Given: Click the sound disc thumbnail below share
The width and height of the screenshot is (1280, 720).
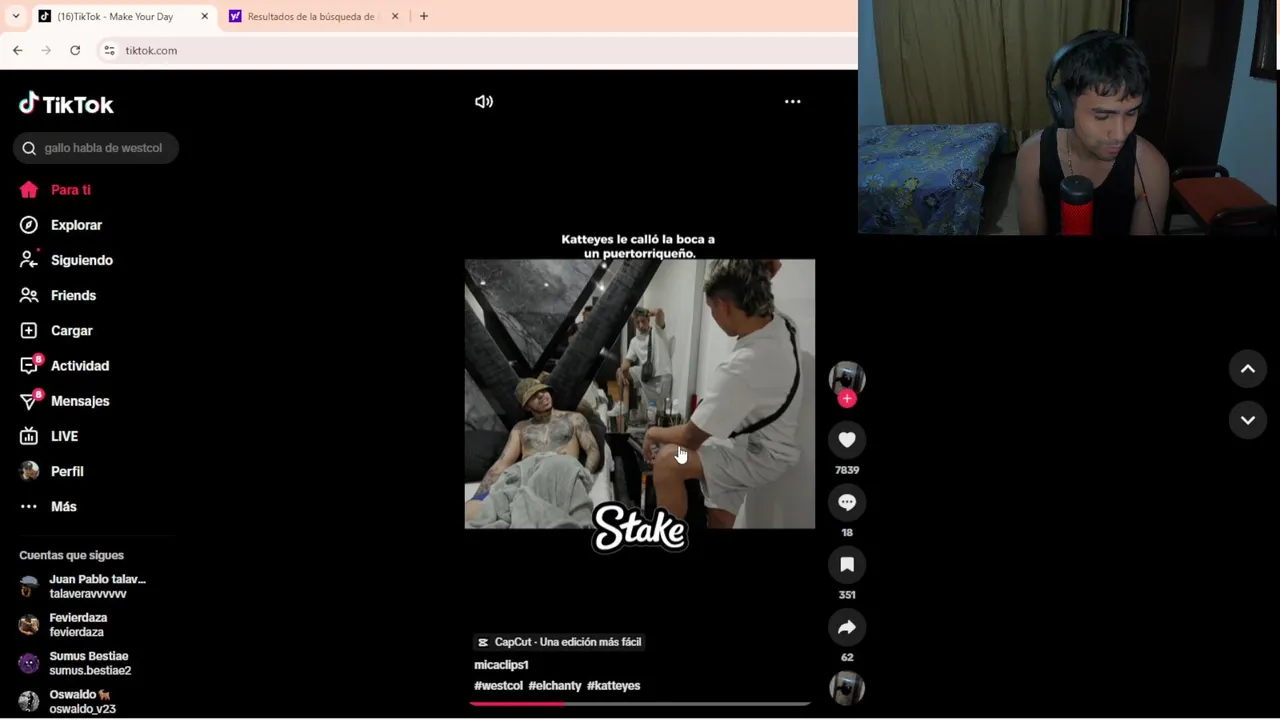Looking at the screenshot, I should (x=847, y=688).
